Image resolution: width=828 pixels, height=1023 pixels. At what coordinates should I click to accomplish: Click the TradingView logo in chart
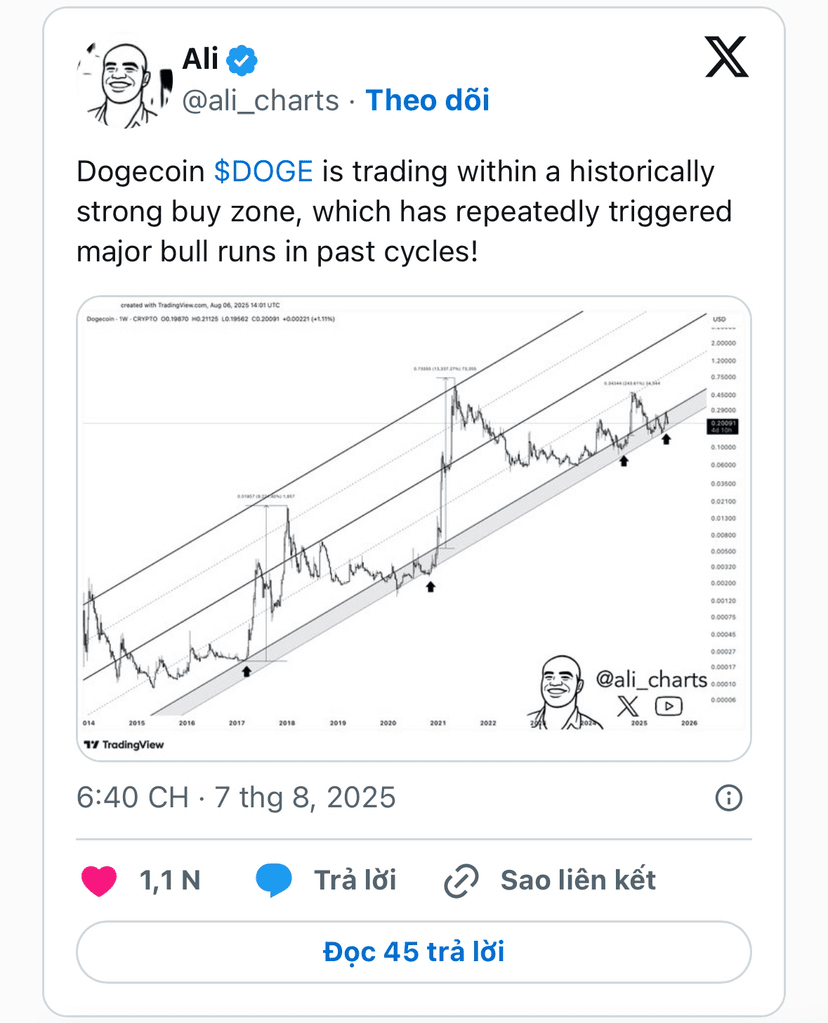coord(124,744)
